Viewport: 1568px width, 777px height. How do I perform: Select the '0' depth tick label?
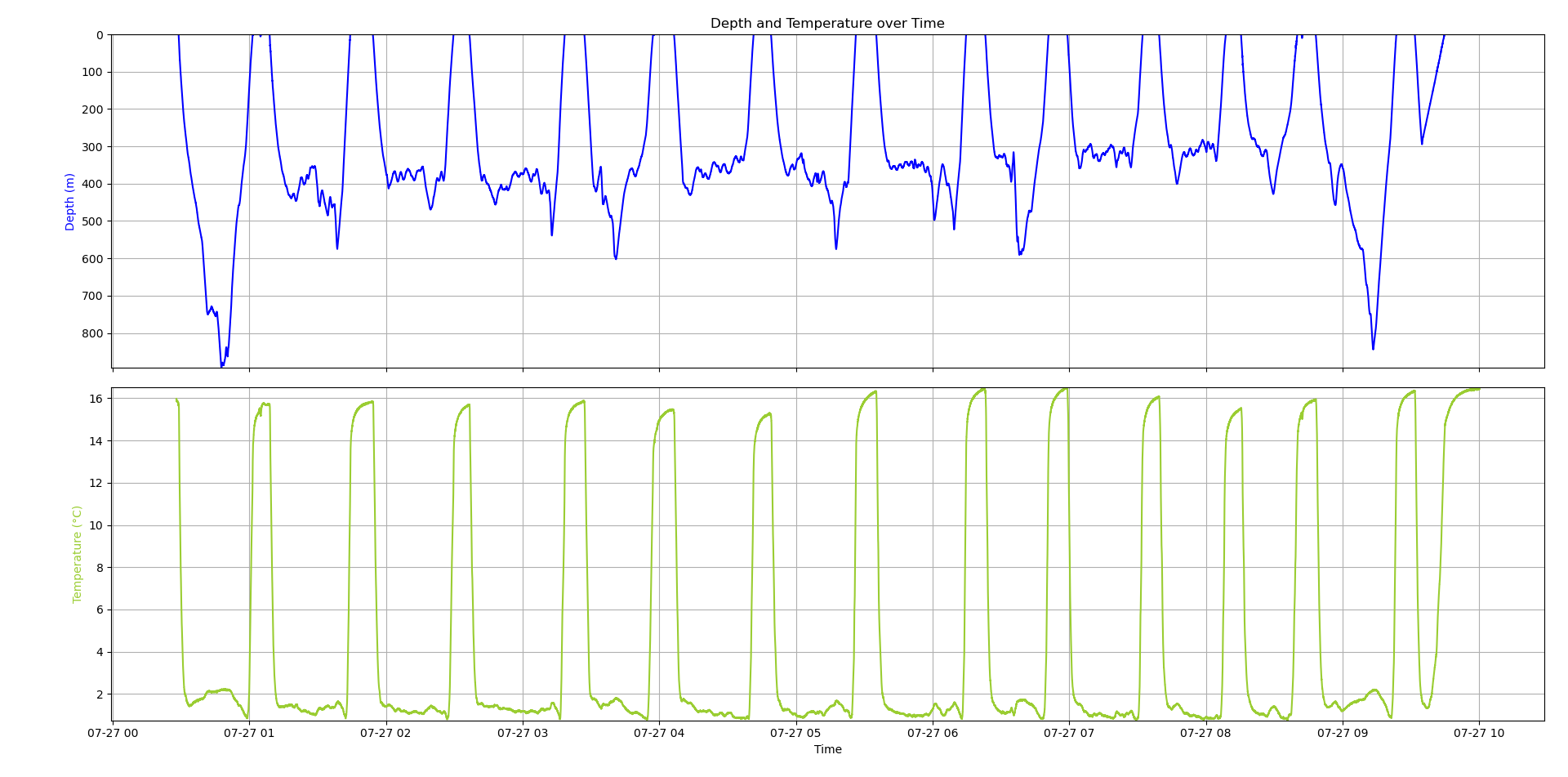tap(101, 34)
